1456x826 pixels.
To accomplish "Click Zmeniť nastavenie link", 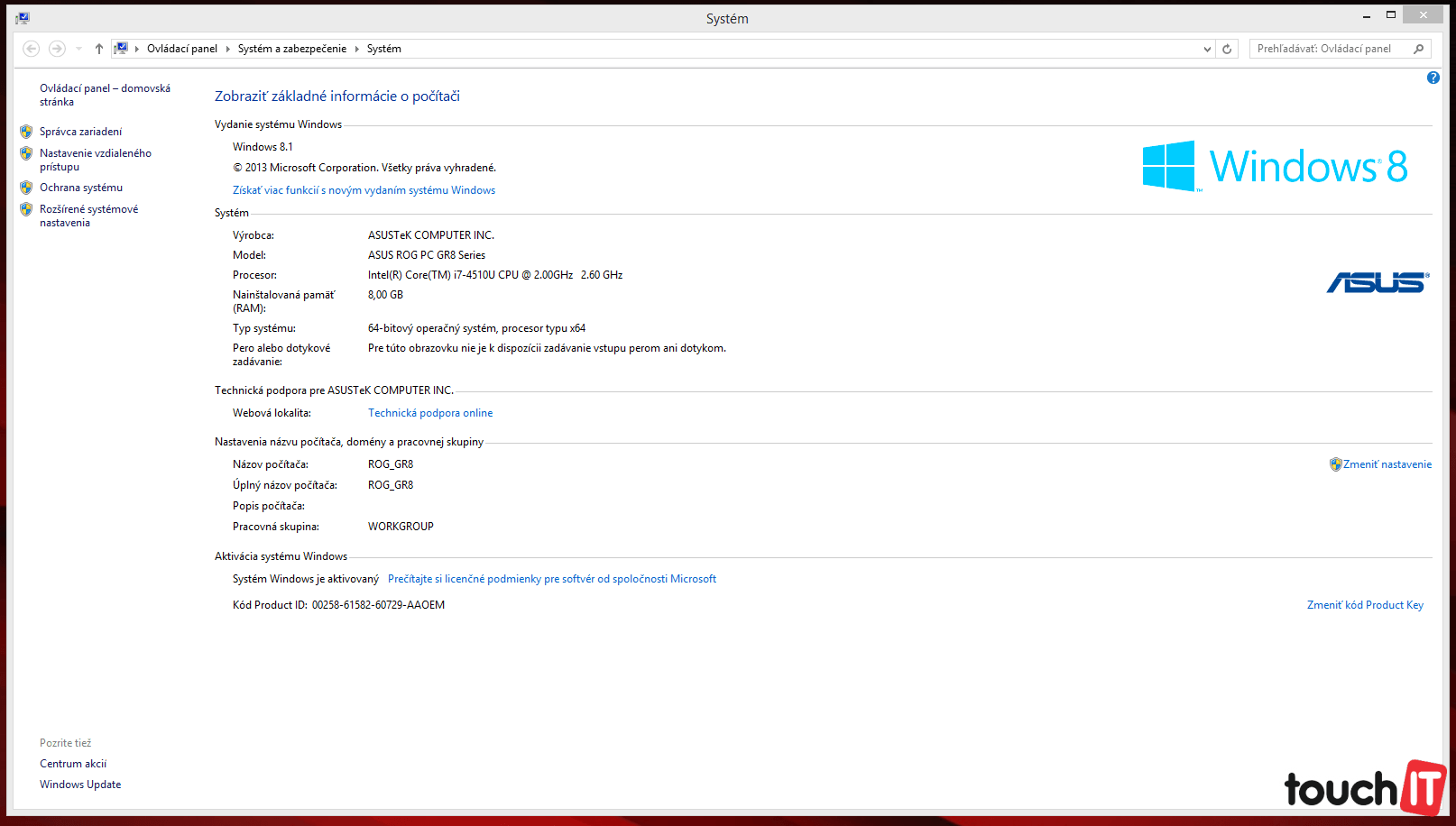I will tap(1387, 464).
